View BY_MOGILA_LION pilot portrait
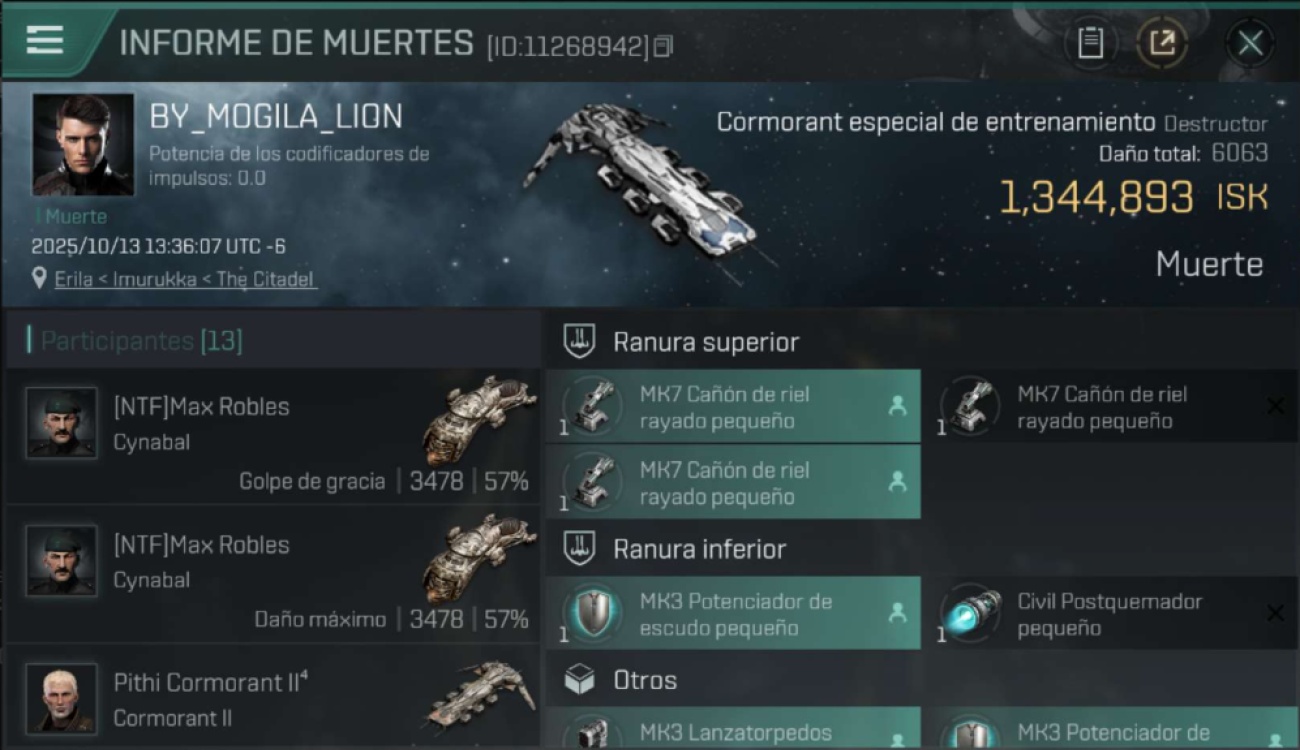Viewport: 1300px width, 750px height. click(x=83, y=145)
